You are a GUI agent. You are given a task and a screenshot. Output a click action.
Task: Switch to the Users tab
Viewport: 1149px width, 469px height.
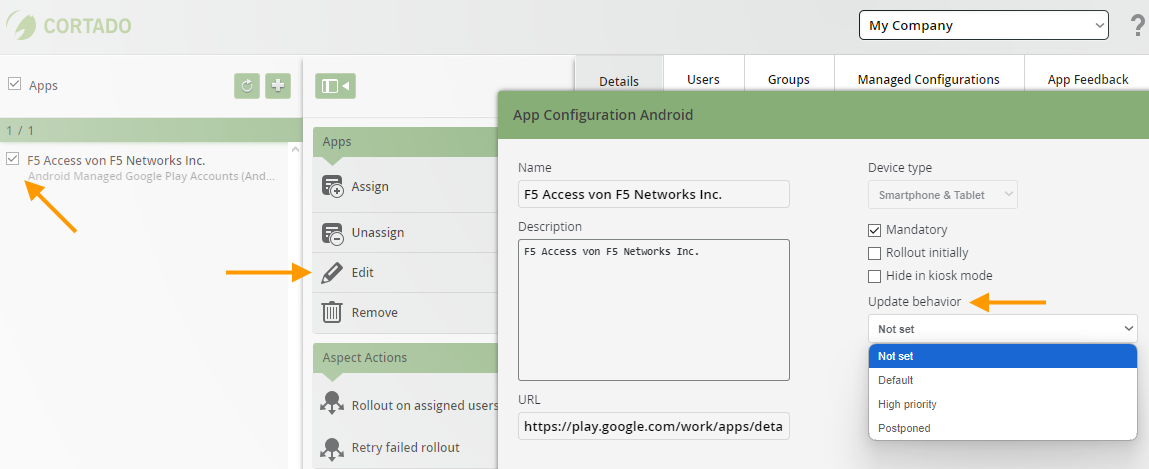703,79
